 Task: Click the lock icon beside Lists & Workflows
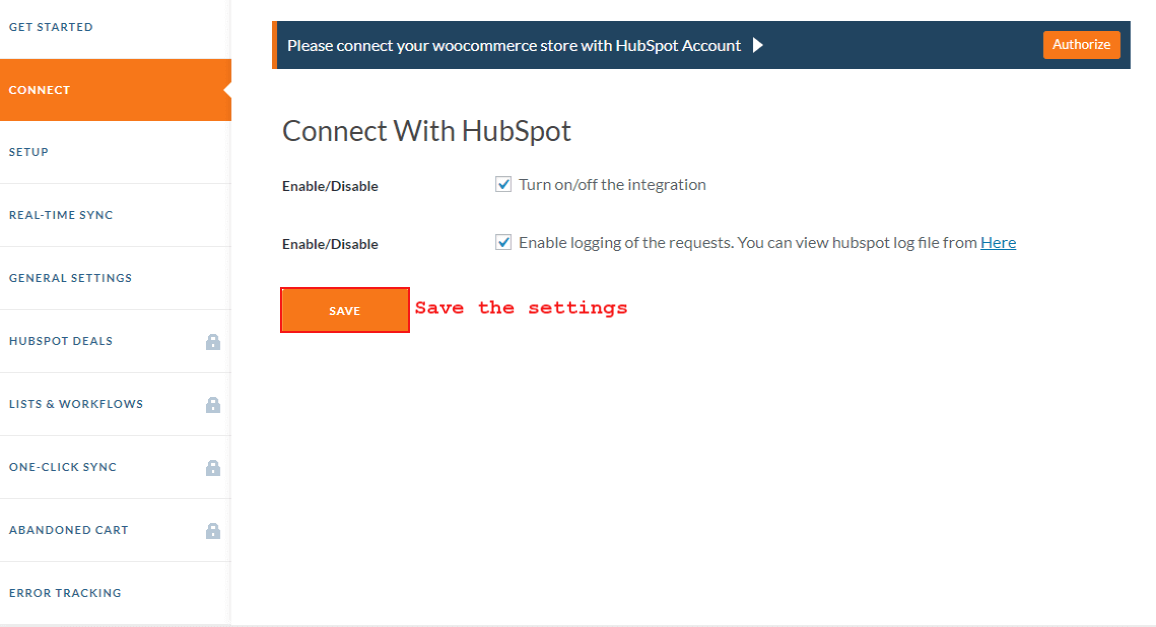[x=213, y=404]
